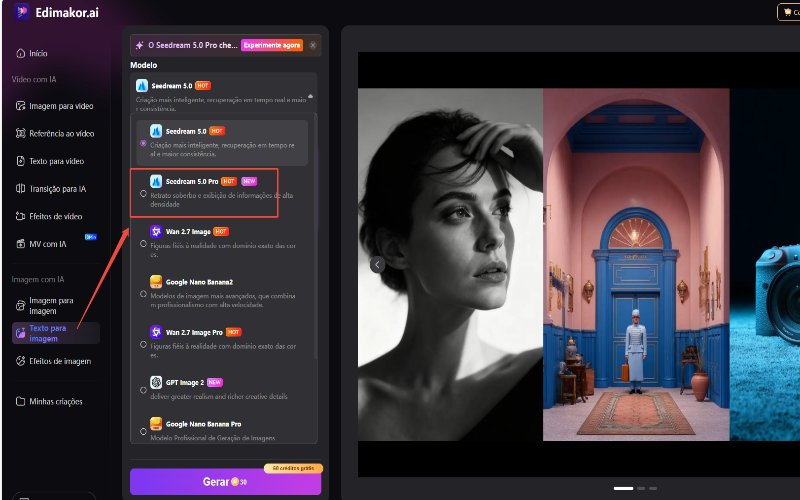Click the third carousel page indicator

click(653, 488)
